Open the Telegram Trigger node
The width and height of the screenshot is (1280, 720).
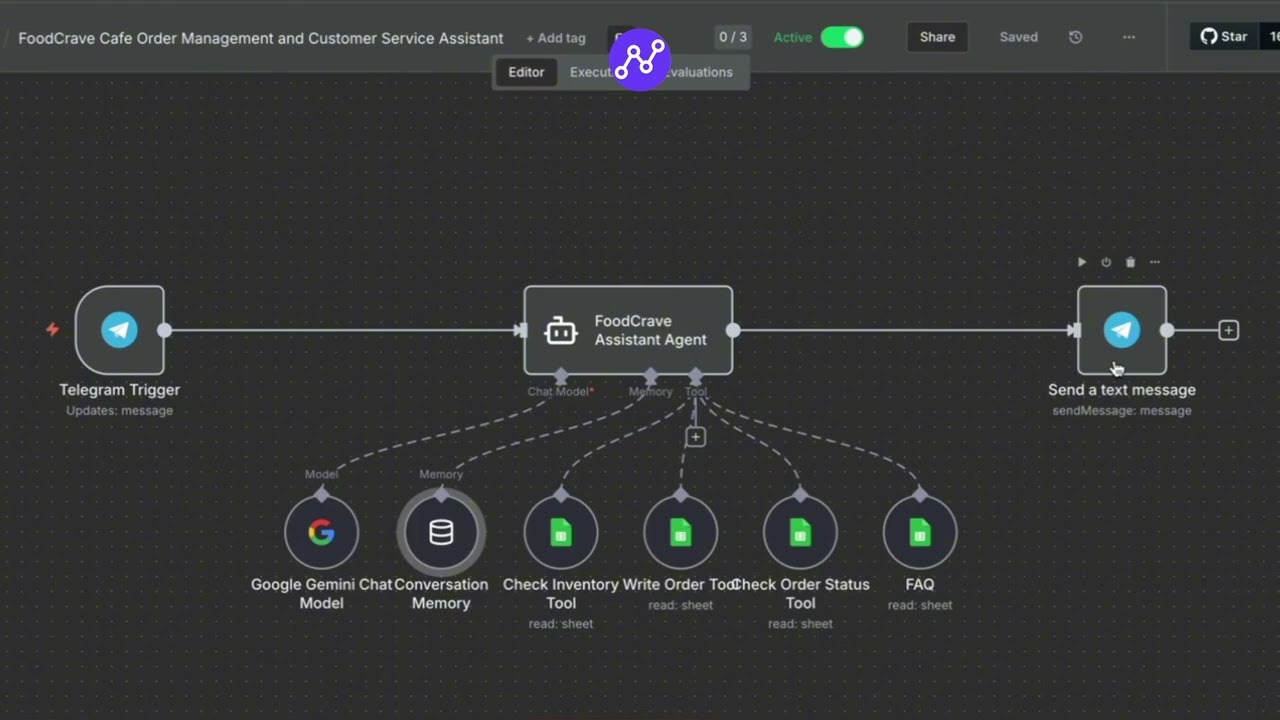pos(119,330)
